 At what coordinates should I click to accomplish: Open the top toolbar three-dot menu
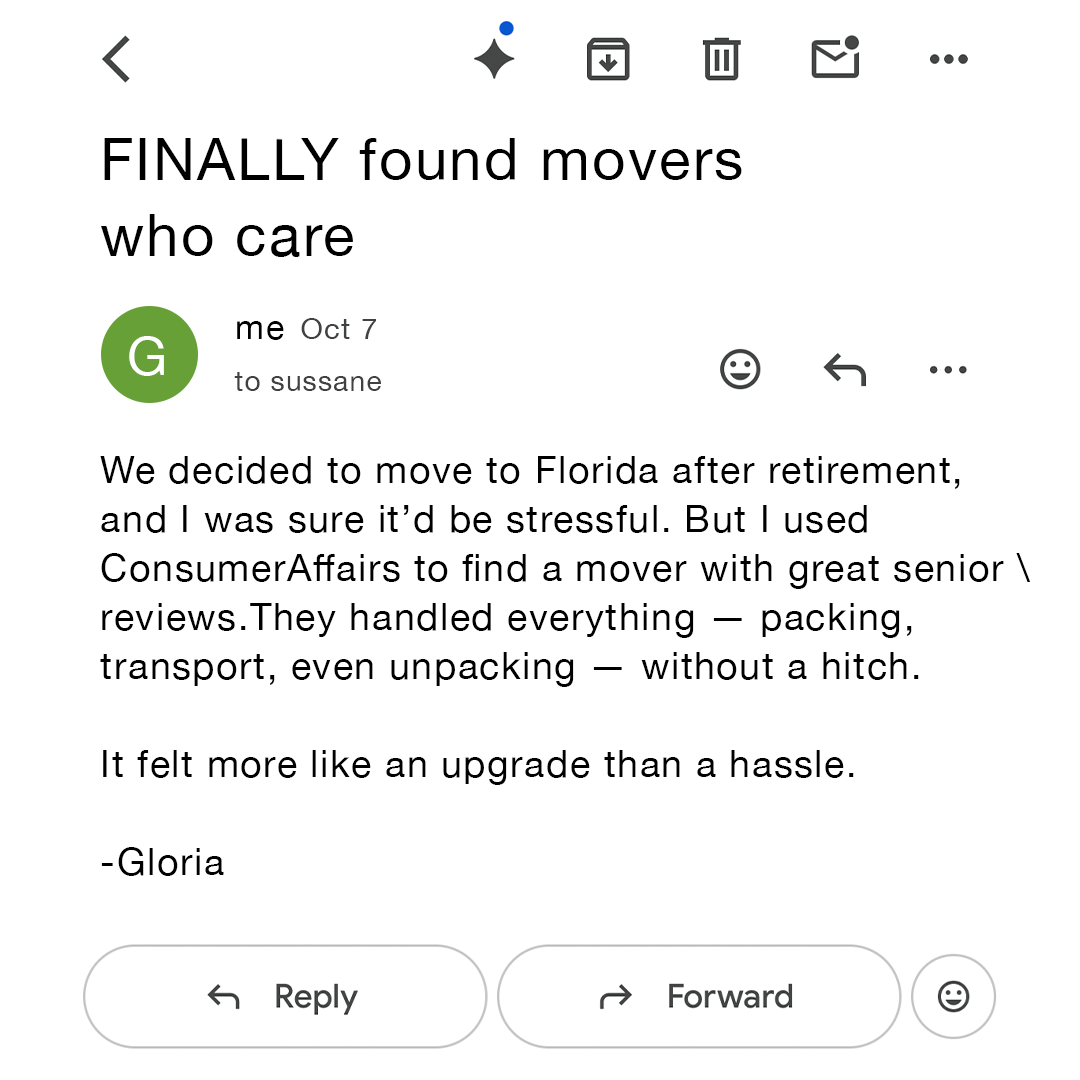click(x=948, y=59)
